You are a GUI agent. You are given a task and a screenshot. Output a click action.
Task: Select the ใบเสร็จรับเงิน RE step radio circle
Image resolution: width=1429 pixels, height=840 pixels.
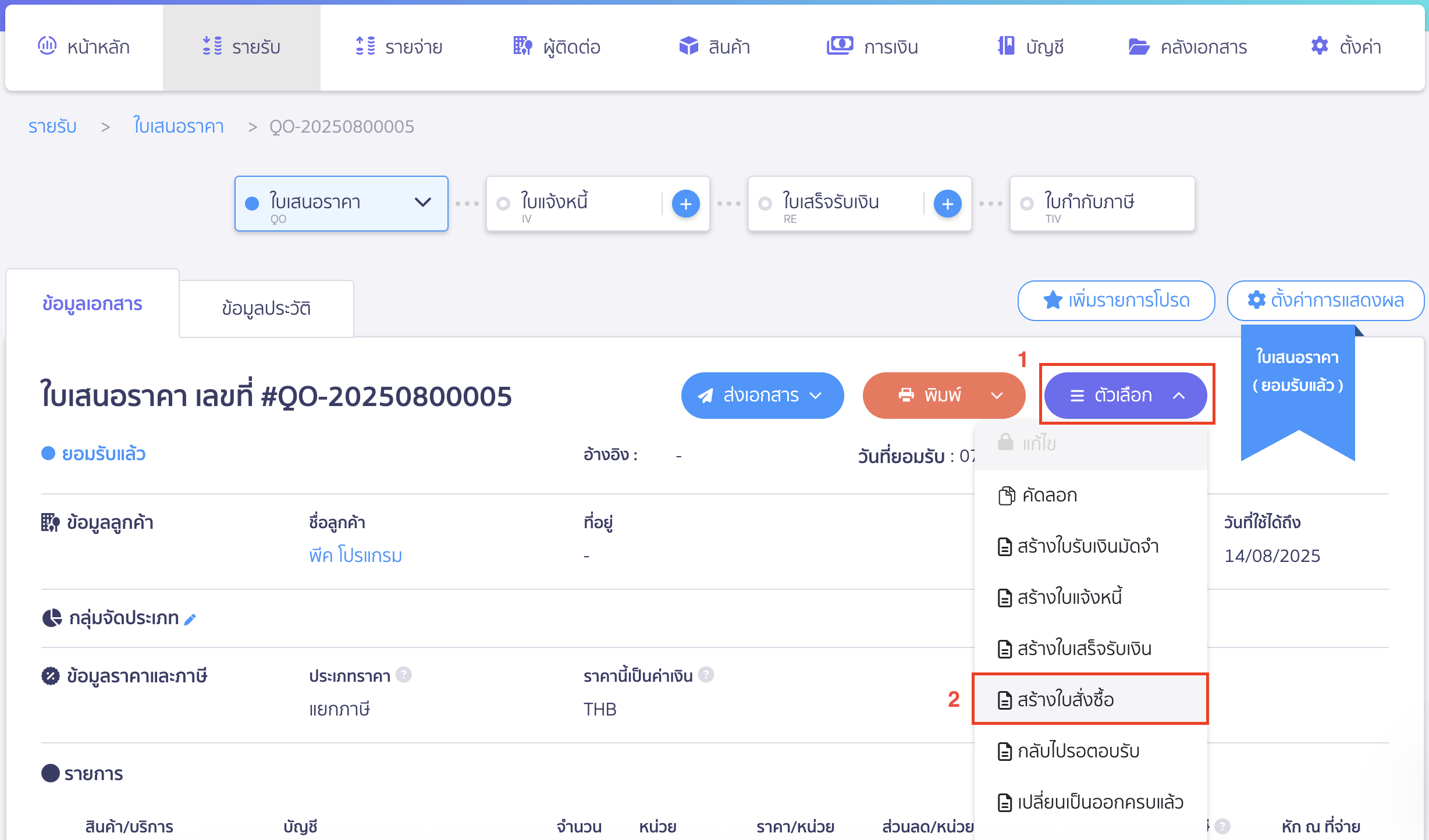tap(765, 204)
